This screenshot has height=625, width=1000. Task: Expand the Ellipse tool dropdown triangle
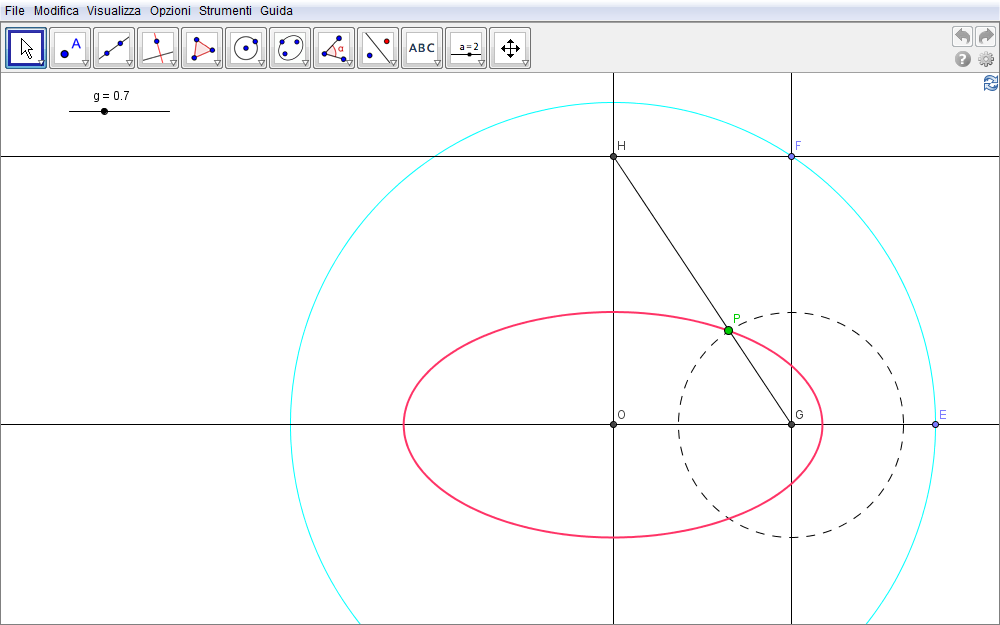[x=305, y=63]
